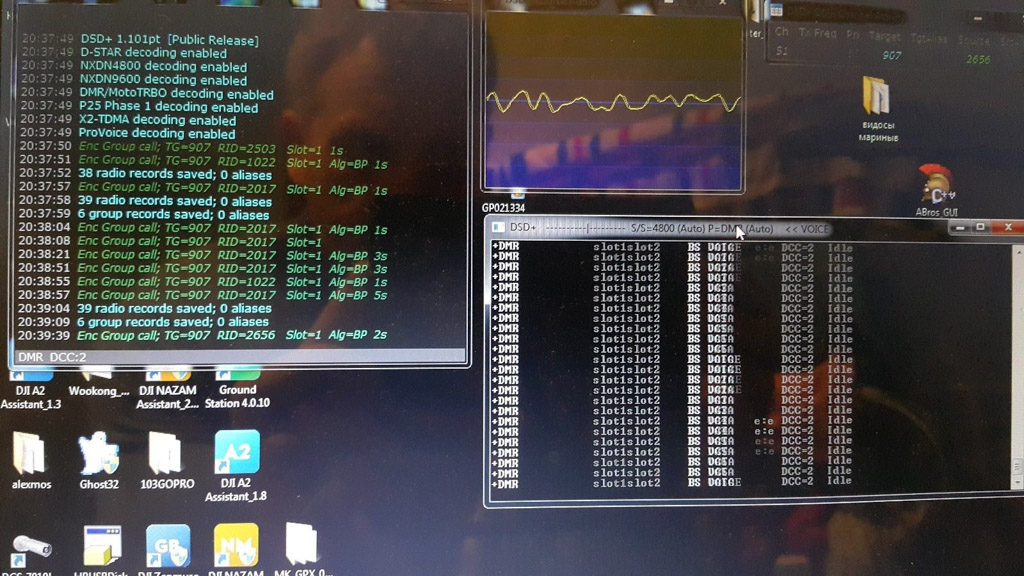Image resolution: width=1024 pixels, height=576 pixels.
Task: Open DSD+ console window system menu icon
Action: click(498, 227)
